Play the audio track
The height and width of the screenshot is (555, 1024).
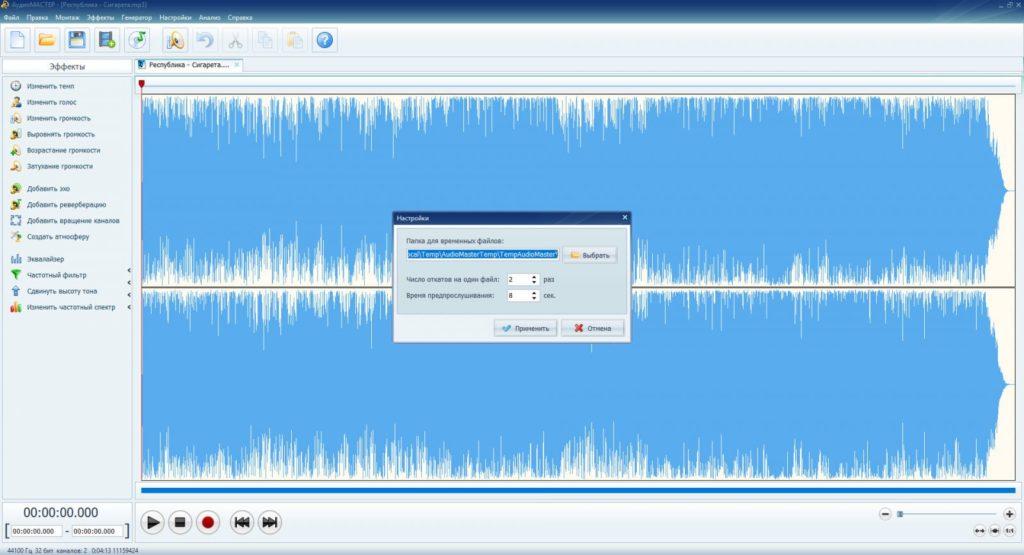tap(152, 522)
